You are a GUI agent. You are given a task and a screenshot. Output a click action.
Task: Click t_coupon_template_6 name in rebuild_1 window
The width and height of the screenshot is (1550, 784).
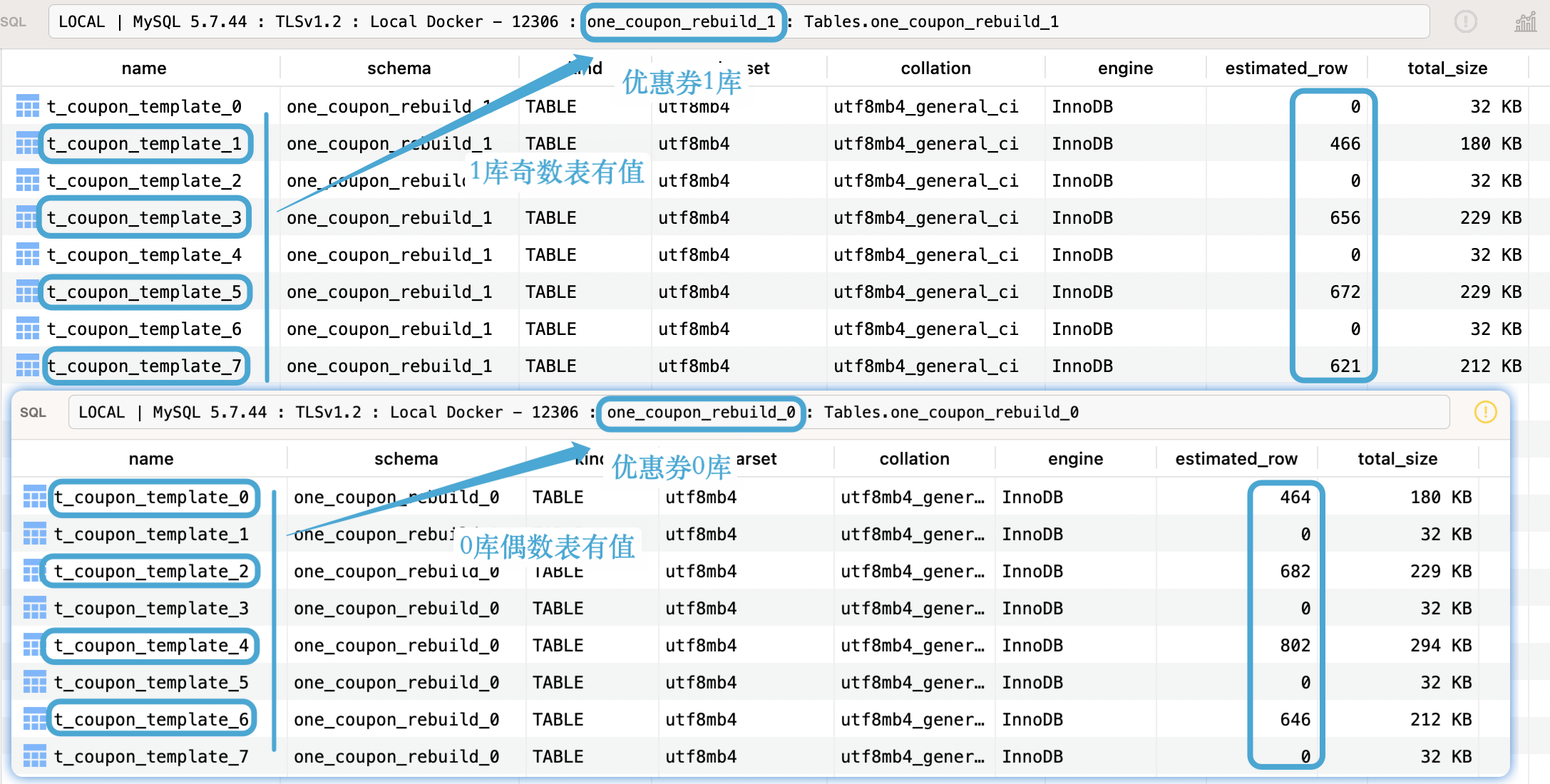pyautogui.click(x=145, y=329)
